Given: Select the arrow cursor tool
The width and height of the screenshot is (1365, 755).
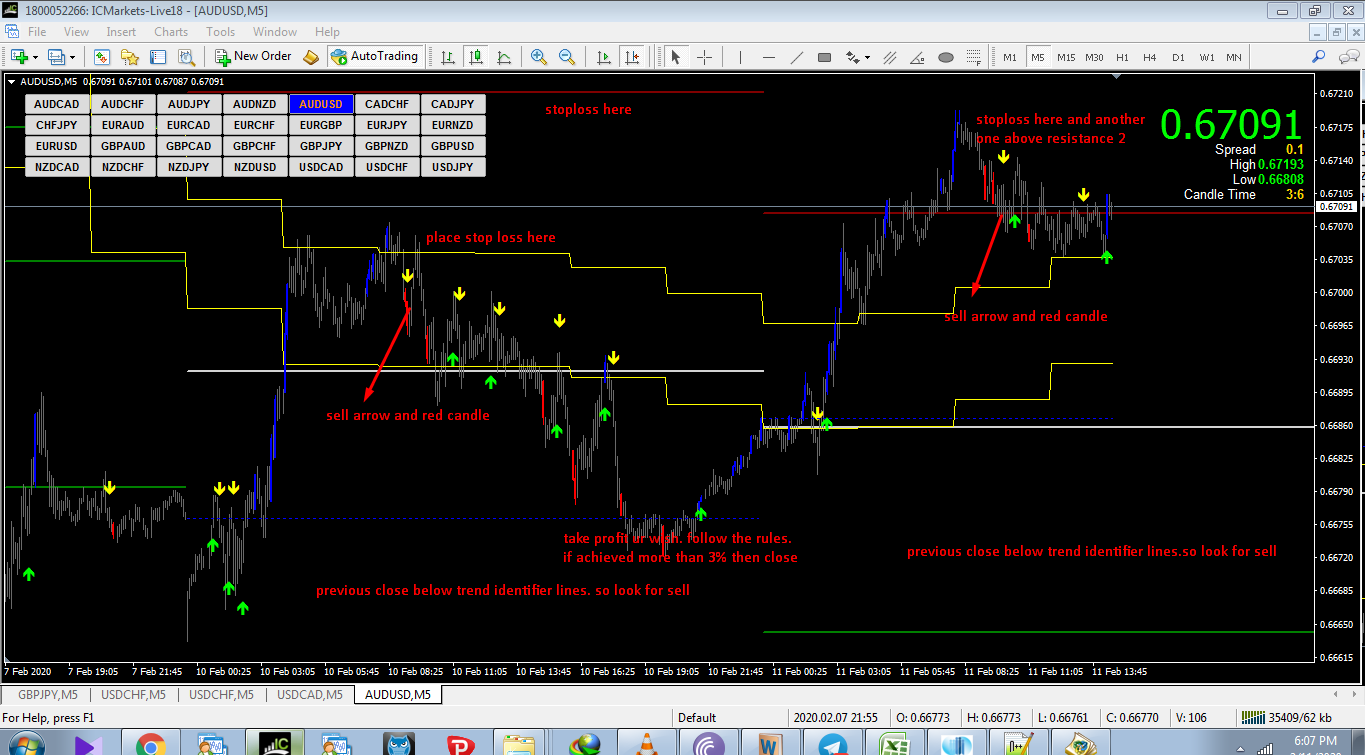Looking at the screenshot, I should coord(675,57).
